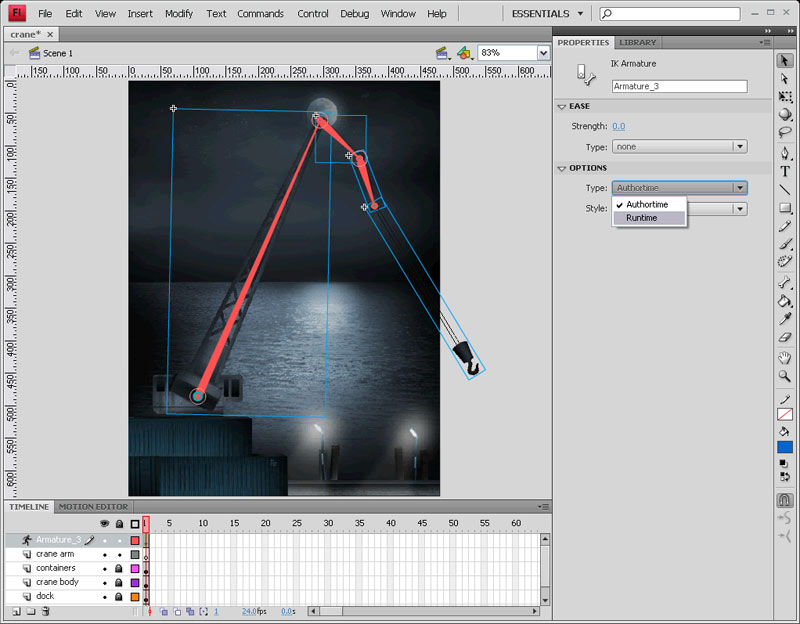Select the Pen tool
This screenshot has height=624, width=800.
[x=785, y=153]
